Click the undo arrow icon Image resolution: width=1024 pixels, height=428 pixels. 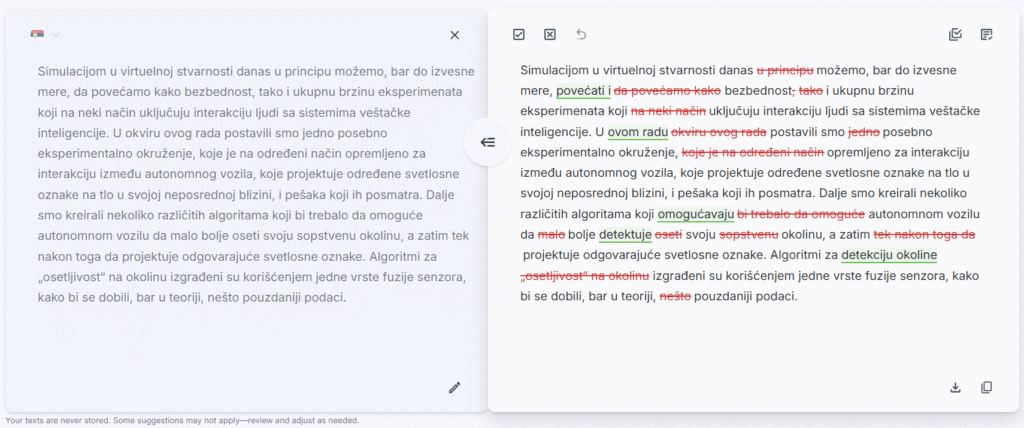581,35
